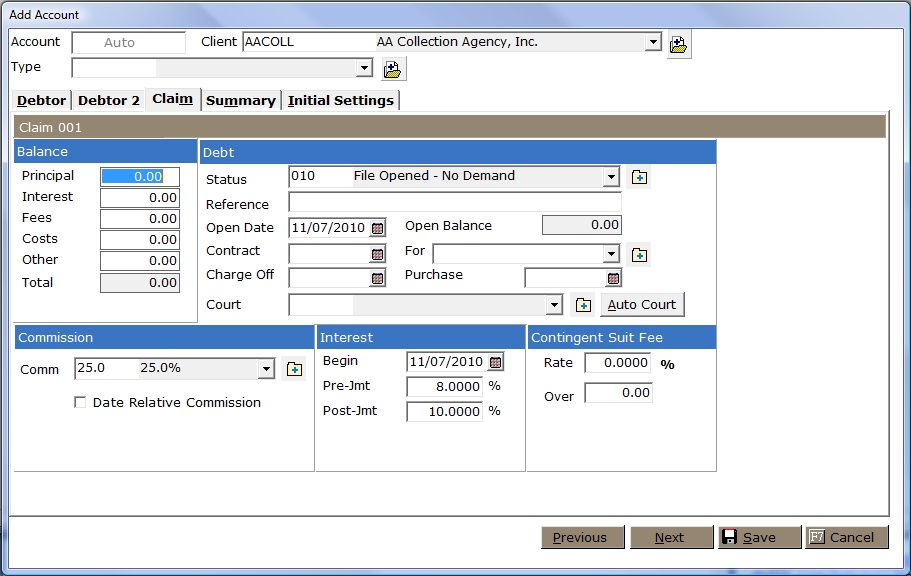911x576 pixels.
Task: Switch to the Initial Settings tab
Action: tap(341, 100)
